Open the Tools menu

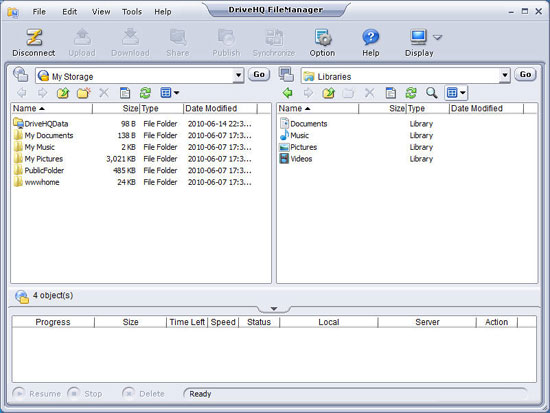coord(132,12)
